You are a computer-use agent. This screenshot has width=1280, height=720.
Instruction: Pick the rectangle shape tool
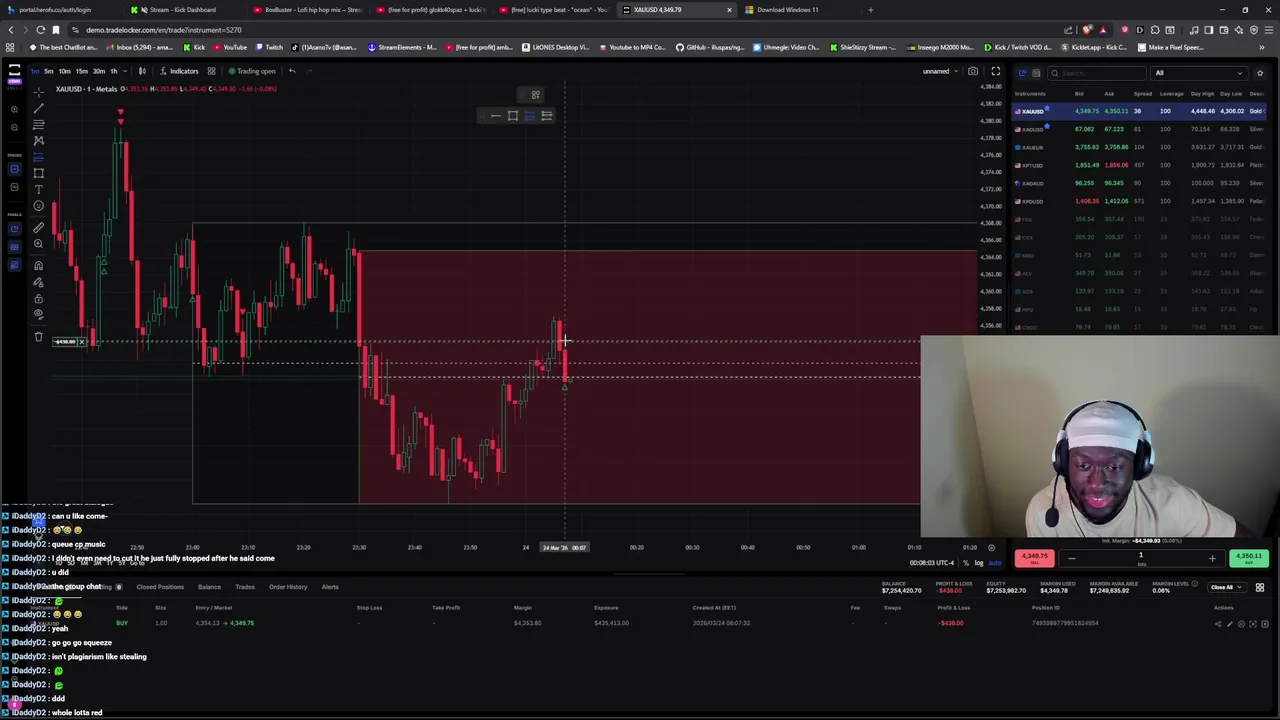(38, 174)
